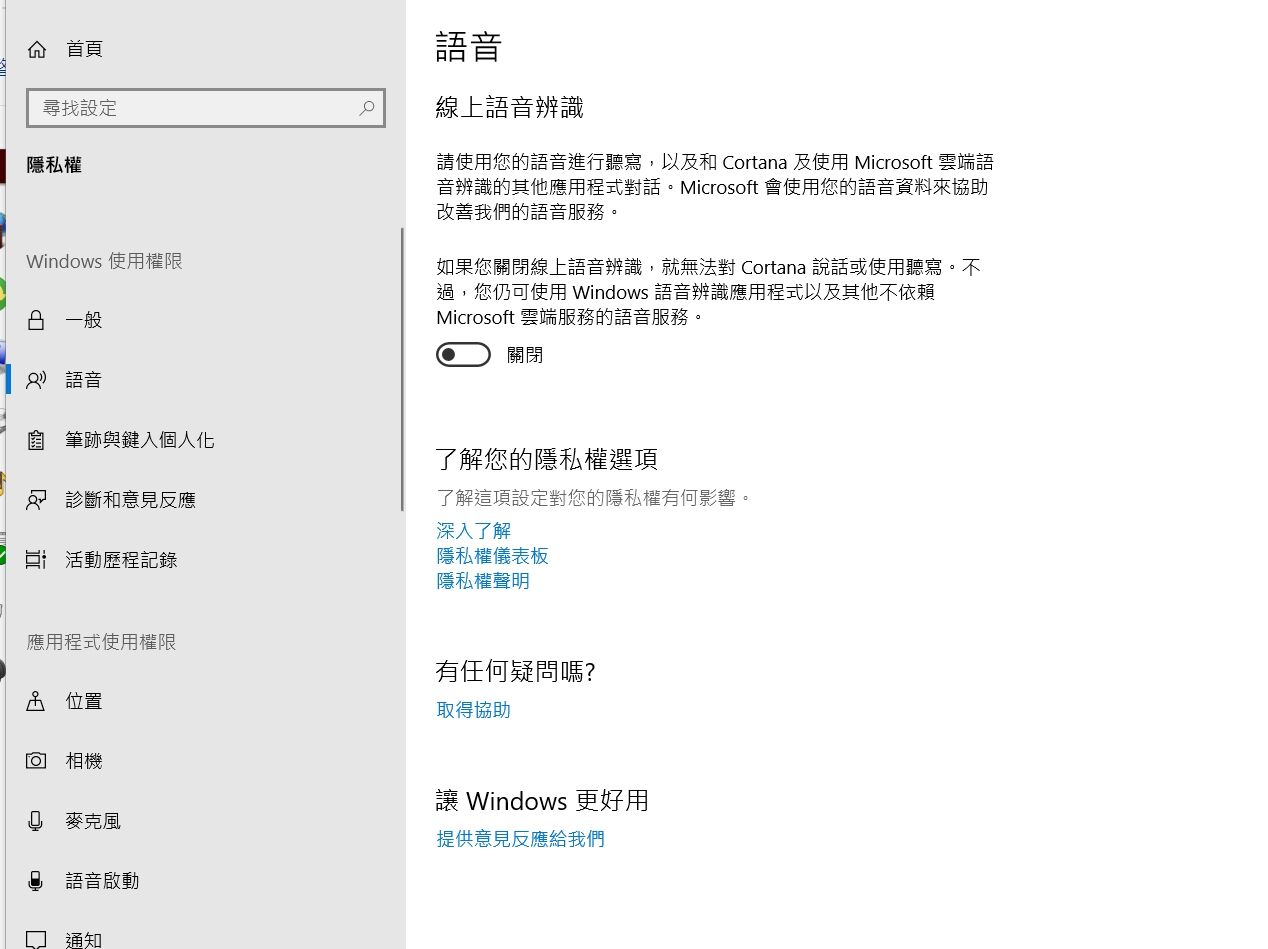This screenshot has width=1268, height=949.
Task: Click the microphone icon beside 麥克風
Action: (x=36, y=821)
